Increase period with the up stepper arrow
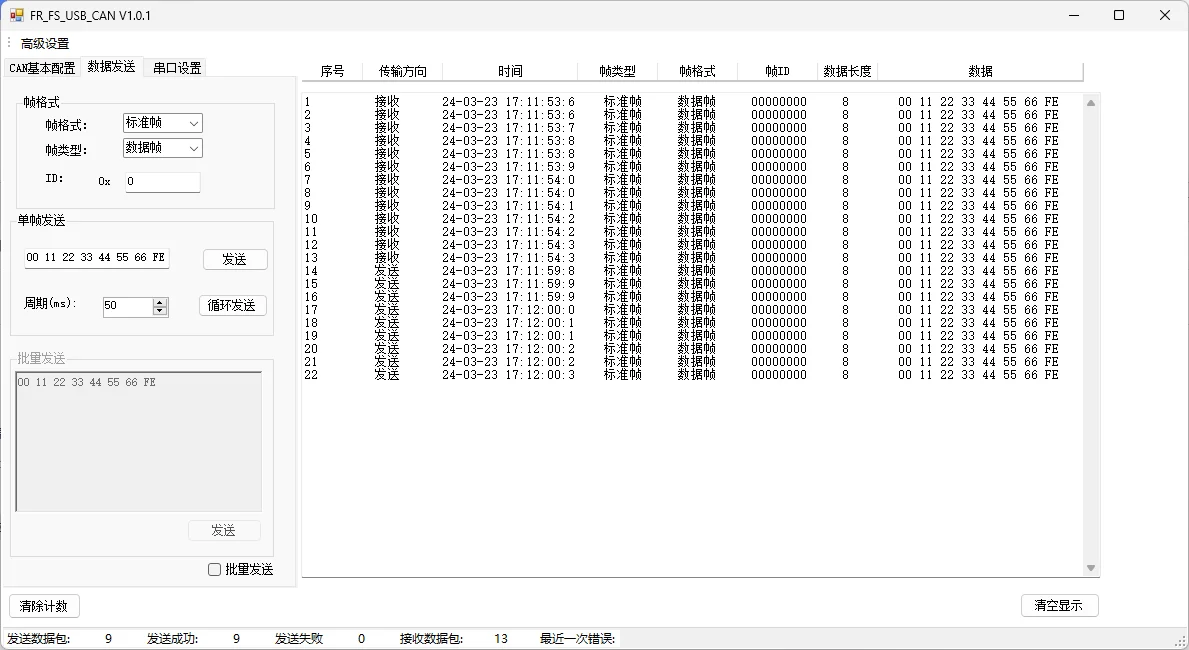This screenshot has height=650, width=1189. pos(159,303)
